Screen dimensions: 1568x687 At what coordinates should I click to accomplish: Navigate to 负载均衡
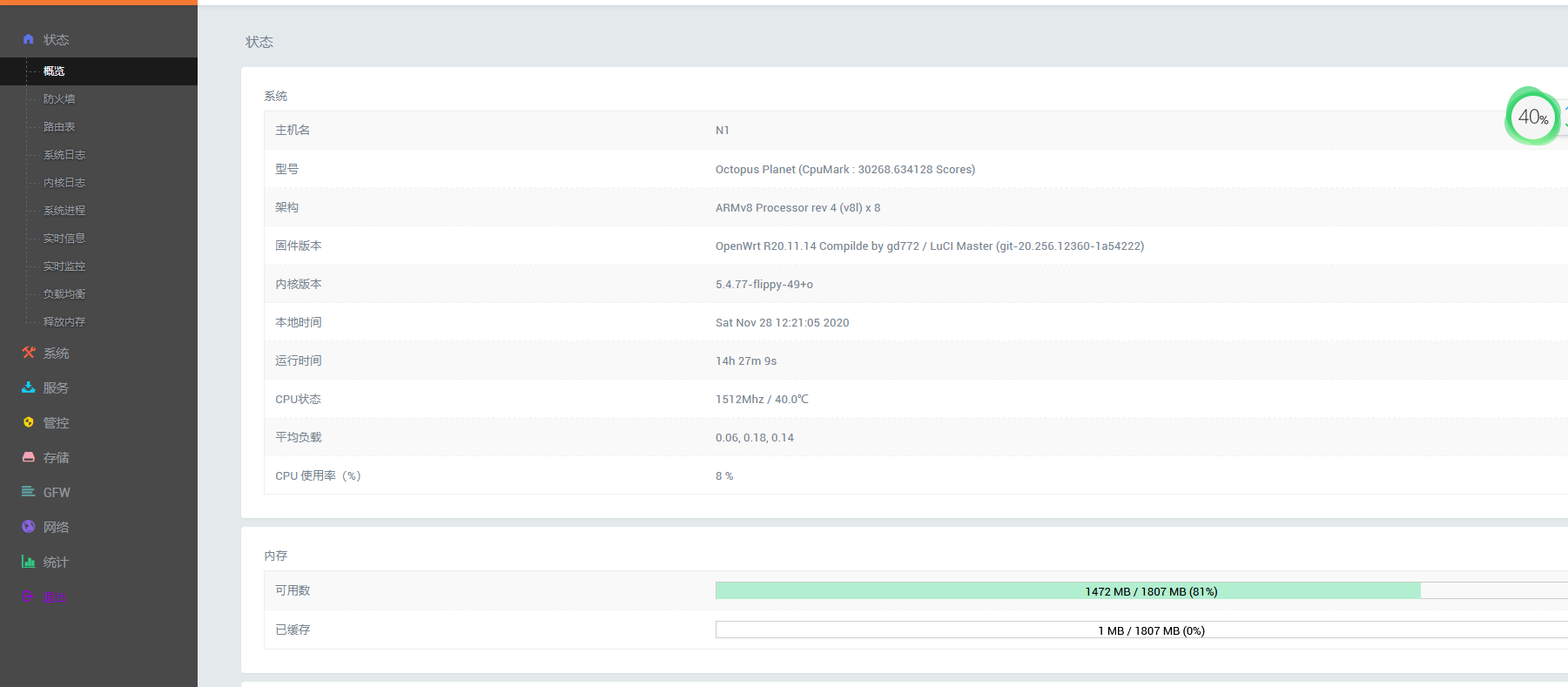click(64, 294)
